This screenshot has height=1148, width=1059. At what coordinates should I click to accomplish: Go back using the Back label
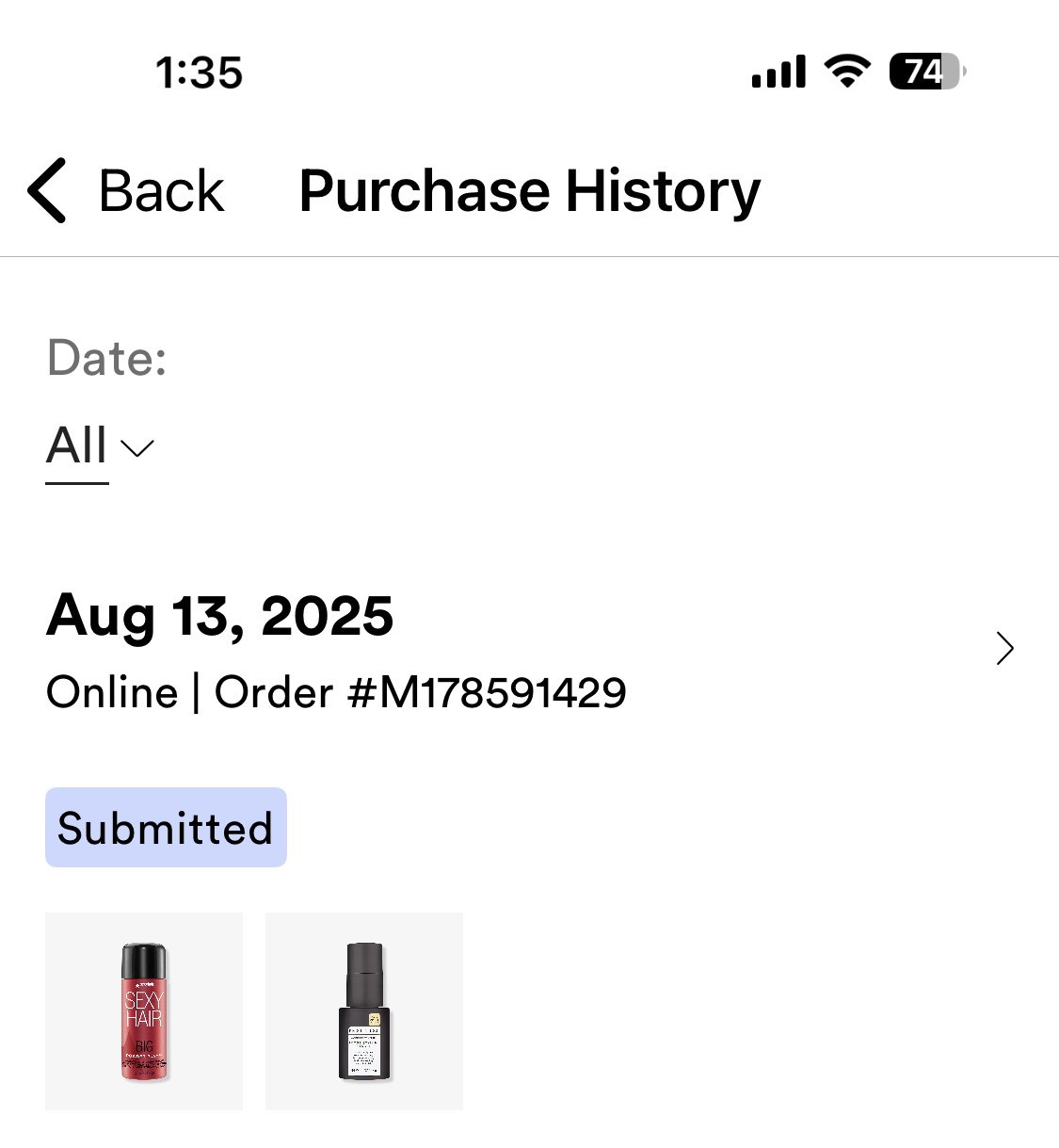point(161,191)
